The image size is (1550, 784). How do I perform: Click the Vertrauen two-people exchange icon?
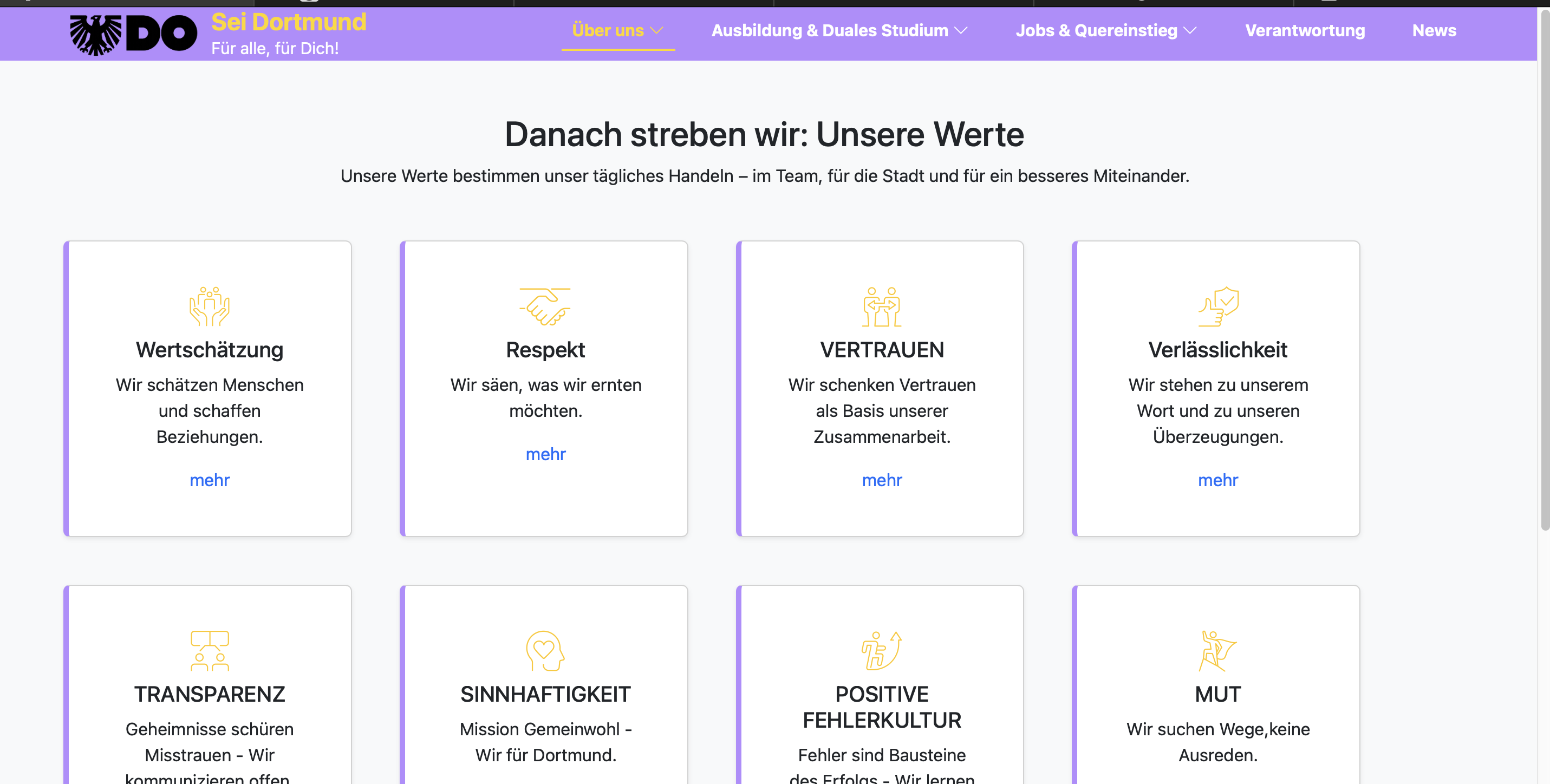(882, 306)
